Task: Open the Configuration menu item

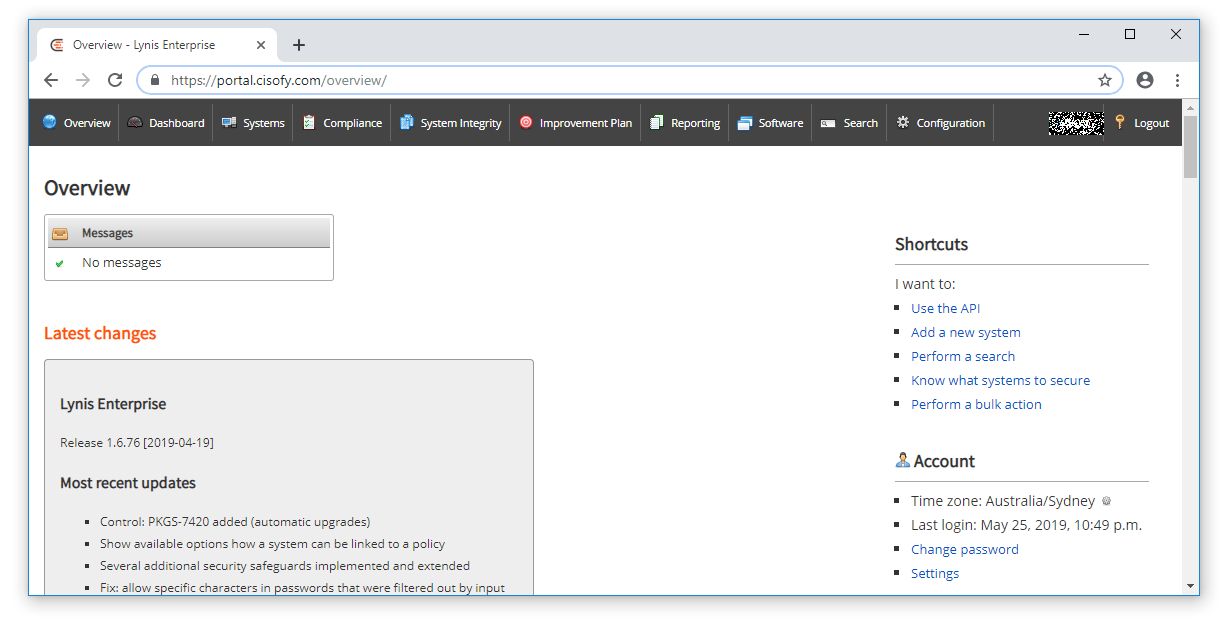Action: tap(940, 123)
